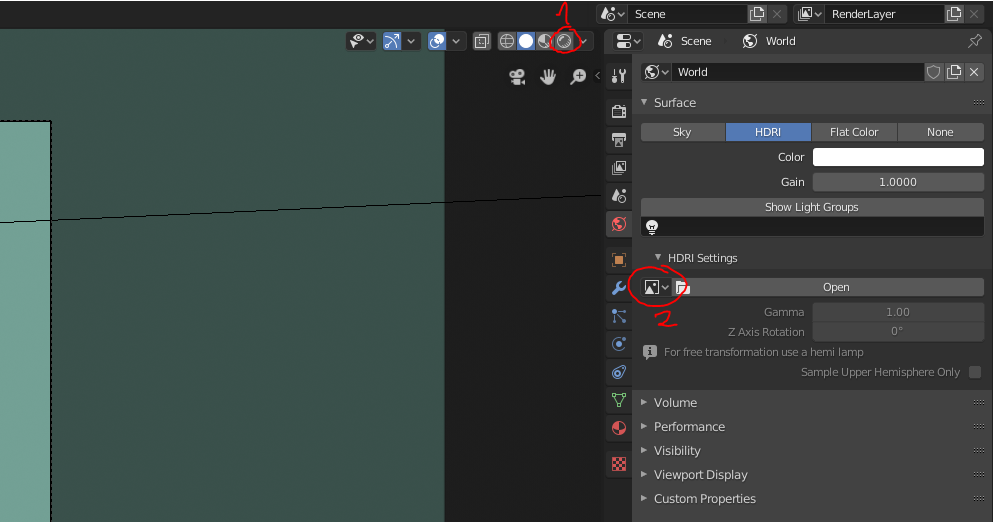This screenshot has width=993, height=522.
Task: Browse view layers dropdown next to RenderLayer
Action: coord(809,14)
